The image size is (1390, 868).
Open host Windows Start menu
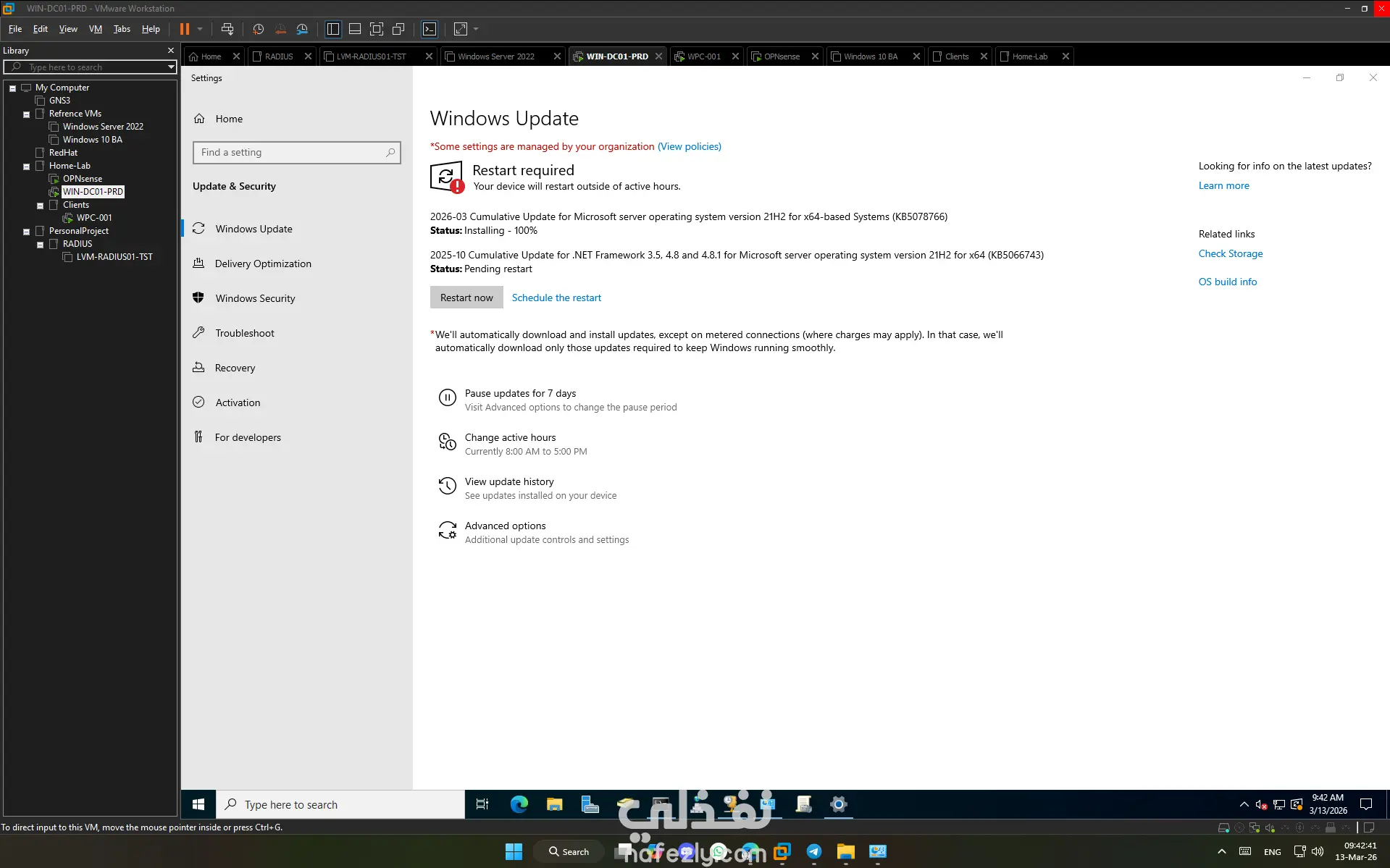[x=514, y=851]
